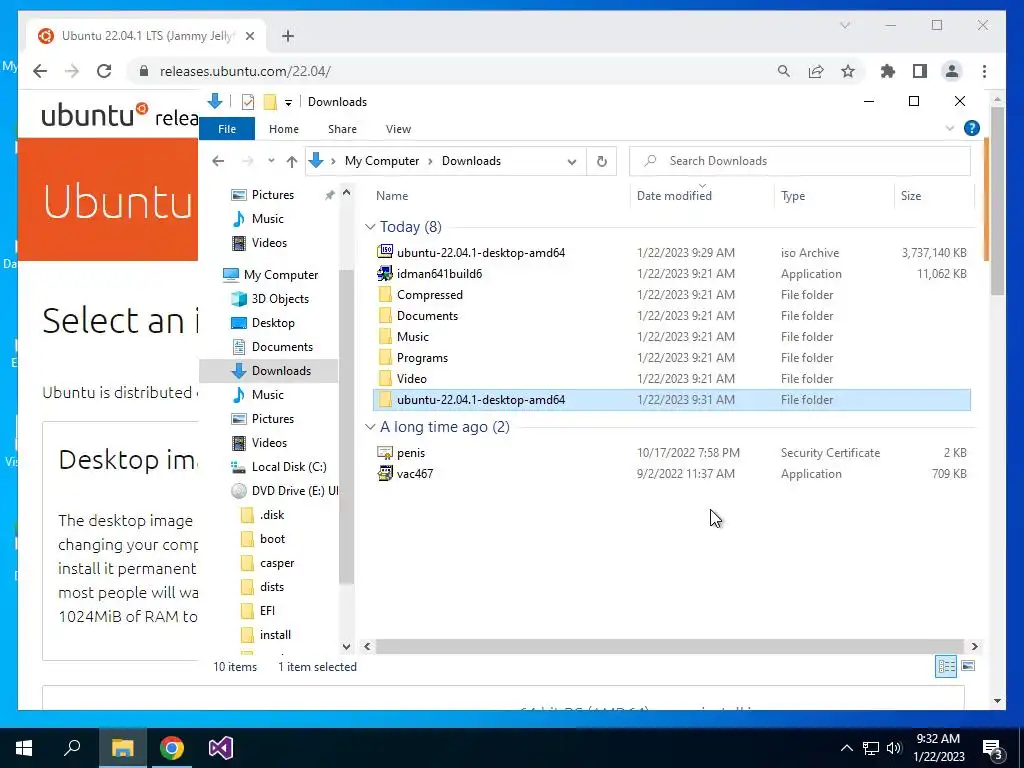This screenshot has width=1024, height=768.
Task: Open taskbar search magnifier
Action: [72, 748]
